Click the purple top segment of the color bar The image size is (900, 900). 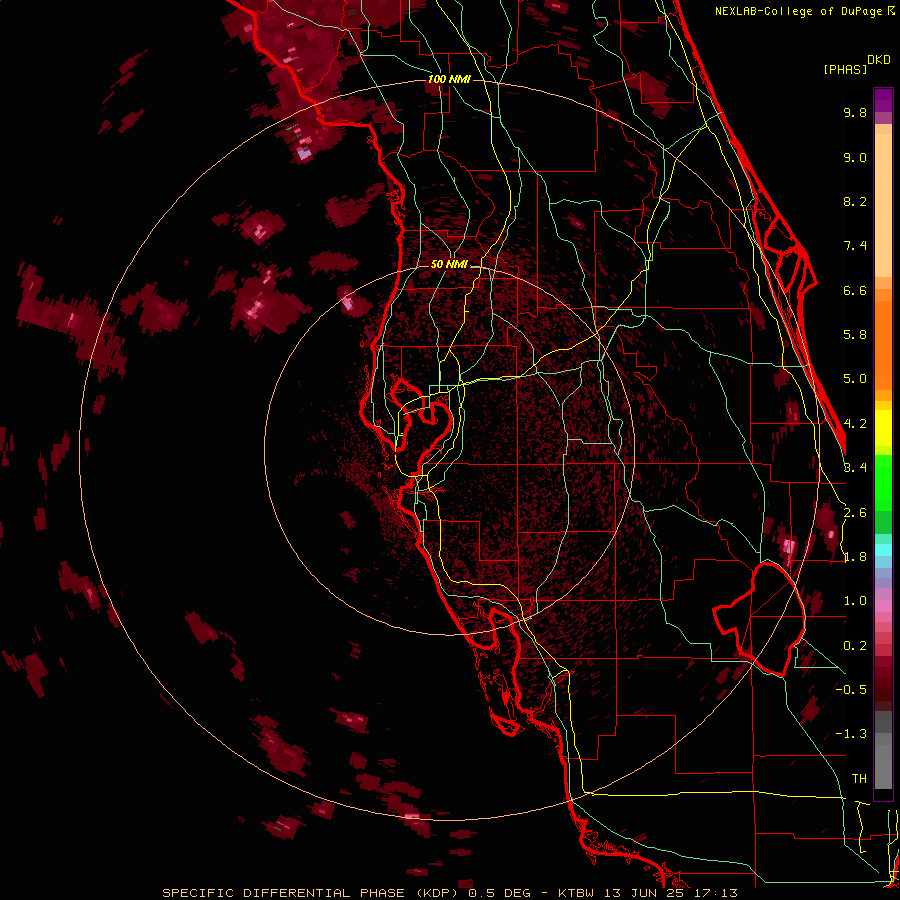(883, 100)
